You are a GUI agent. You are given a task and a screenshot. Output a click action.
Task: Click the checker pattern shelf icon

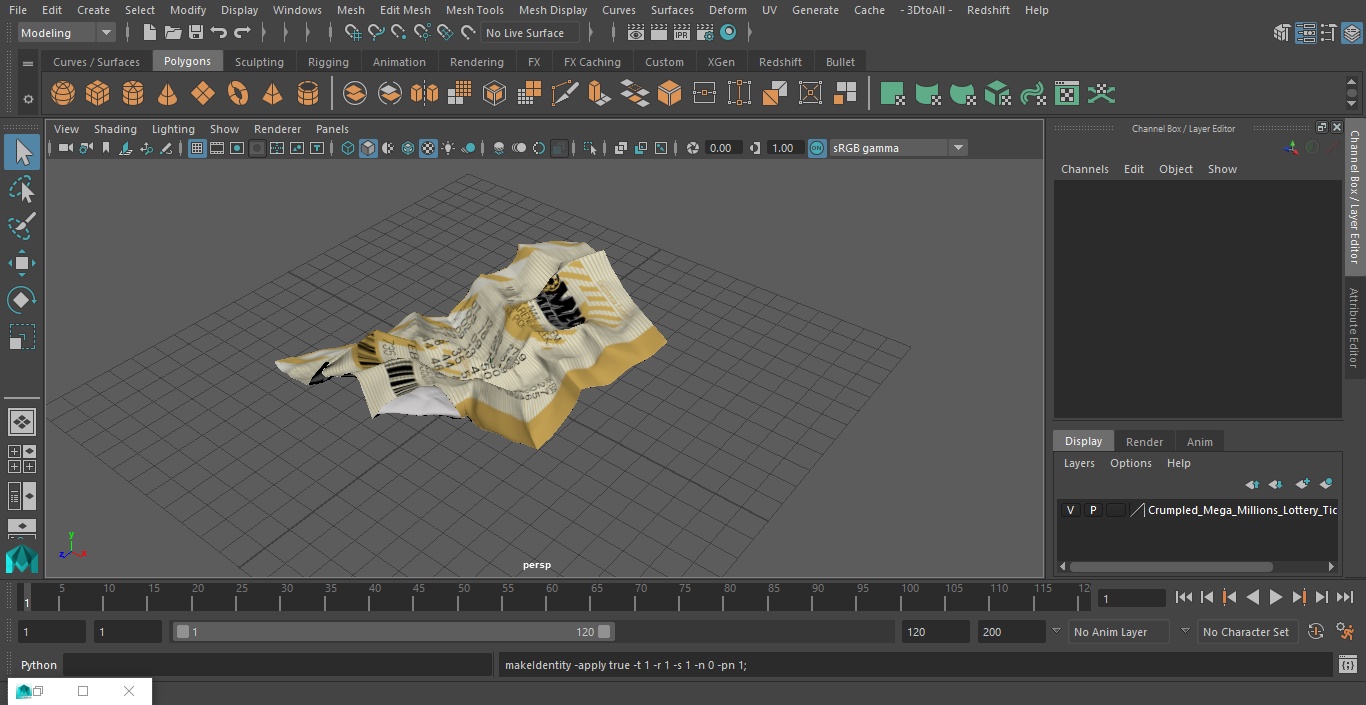pyautogui.click(x=1067, y=94)
